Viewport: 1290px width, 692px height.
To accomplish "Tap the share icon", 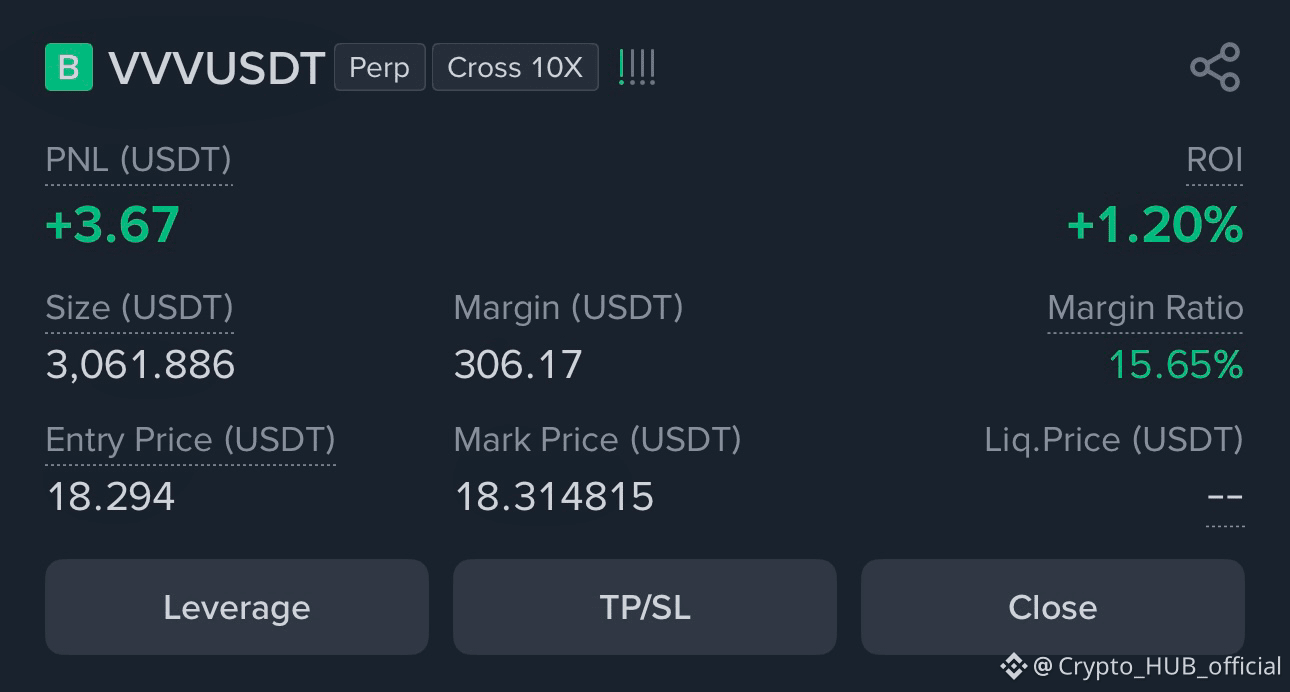I will tap(1215, 67).
